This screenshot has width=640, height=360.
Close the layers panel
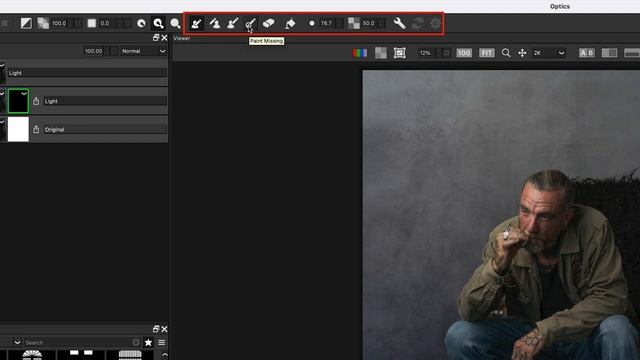164,38
